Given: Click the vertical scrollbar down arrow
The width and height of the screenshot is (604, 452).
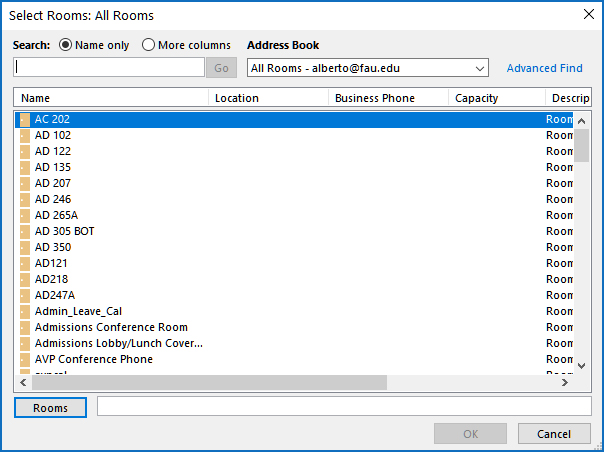Looking at the screenshot, I should [x=582, y=366].
